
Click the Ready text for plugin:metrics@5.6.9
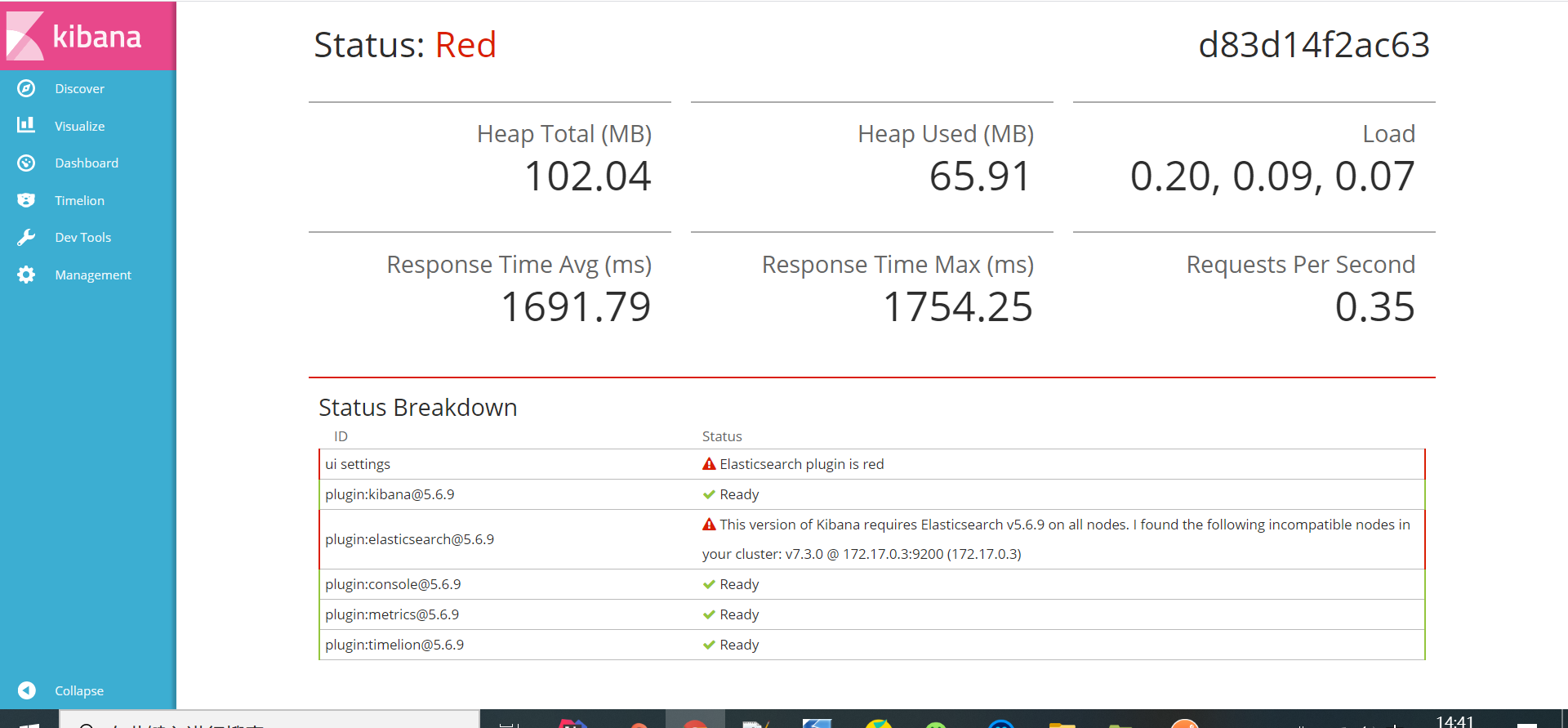point(739,614)
